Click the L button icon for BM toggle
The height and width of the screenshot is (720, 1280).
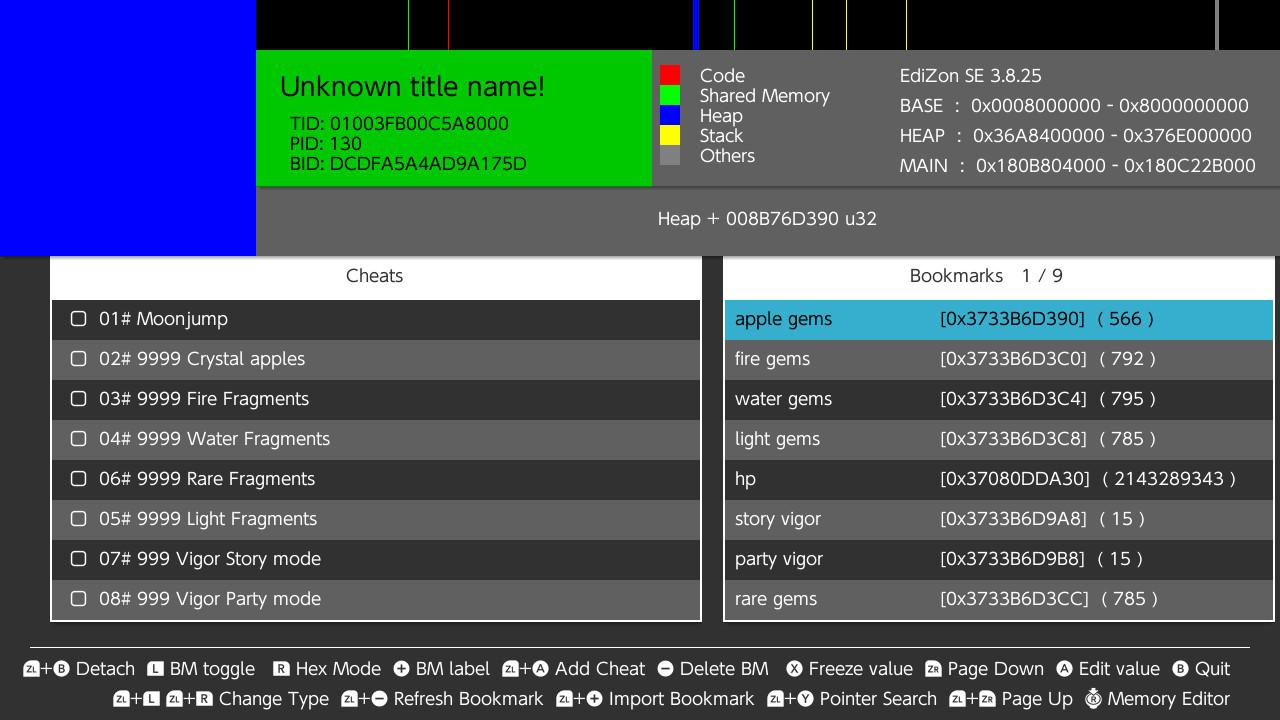point(155,669)
